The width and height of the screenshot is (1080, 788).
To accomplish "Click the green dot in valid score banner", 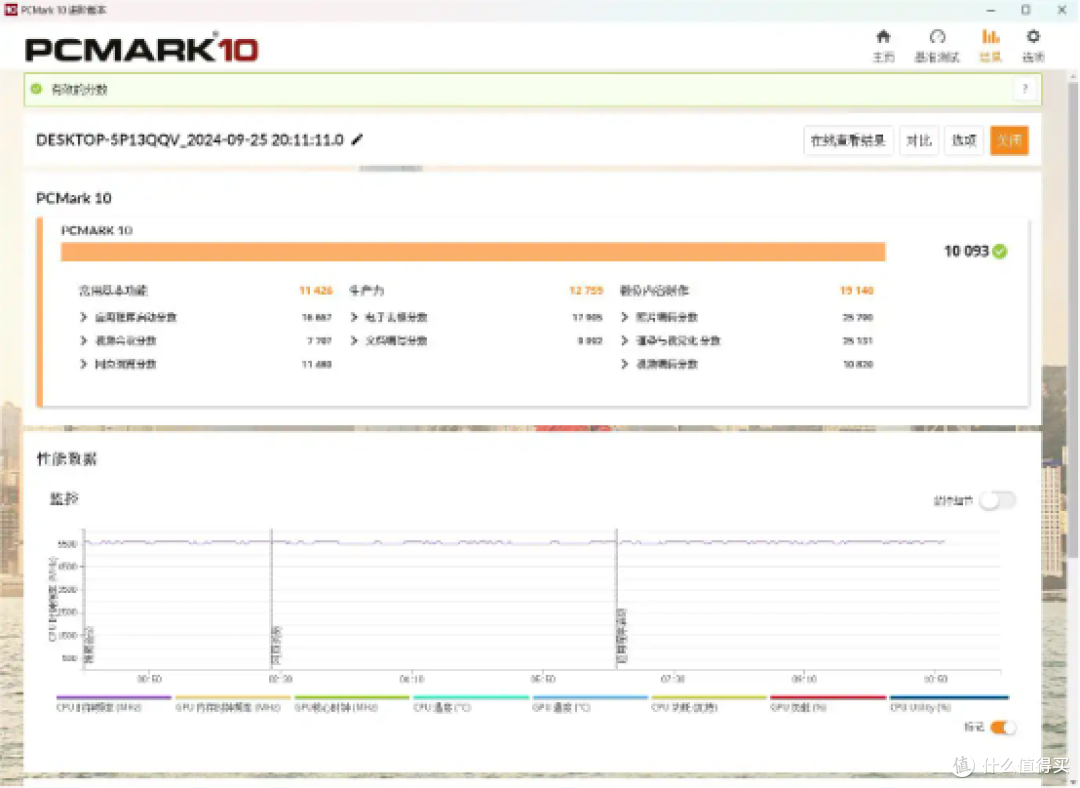I will 37,89.
